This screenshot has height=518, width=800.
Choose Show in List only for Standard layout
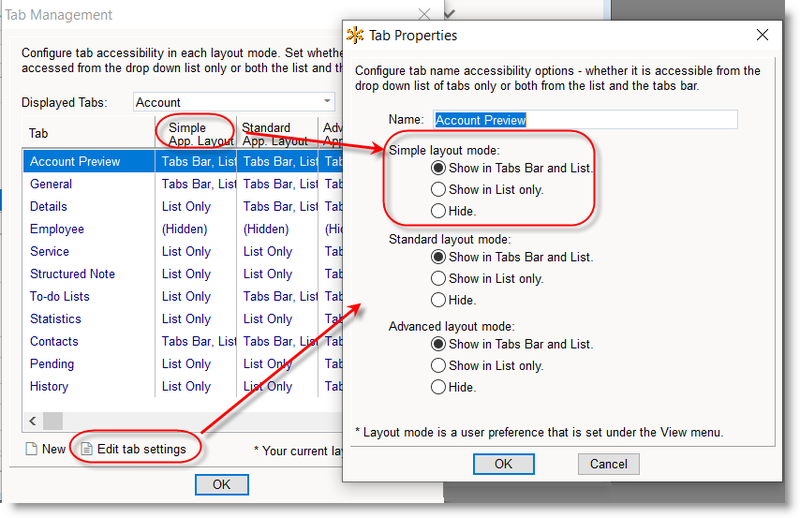pos(438,278)
